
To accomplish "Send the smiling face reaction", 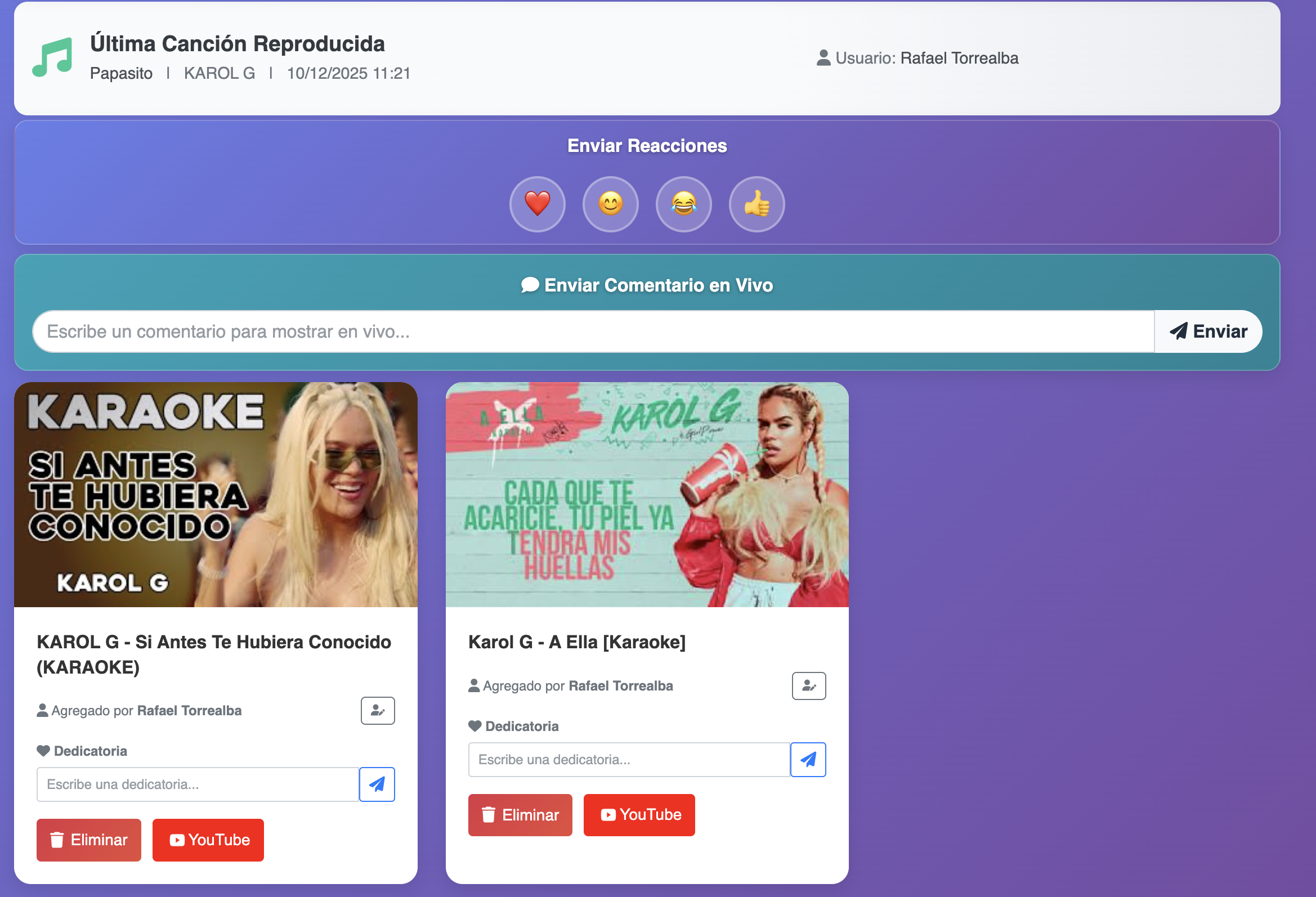I will point(610,204).
